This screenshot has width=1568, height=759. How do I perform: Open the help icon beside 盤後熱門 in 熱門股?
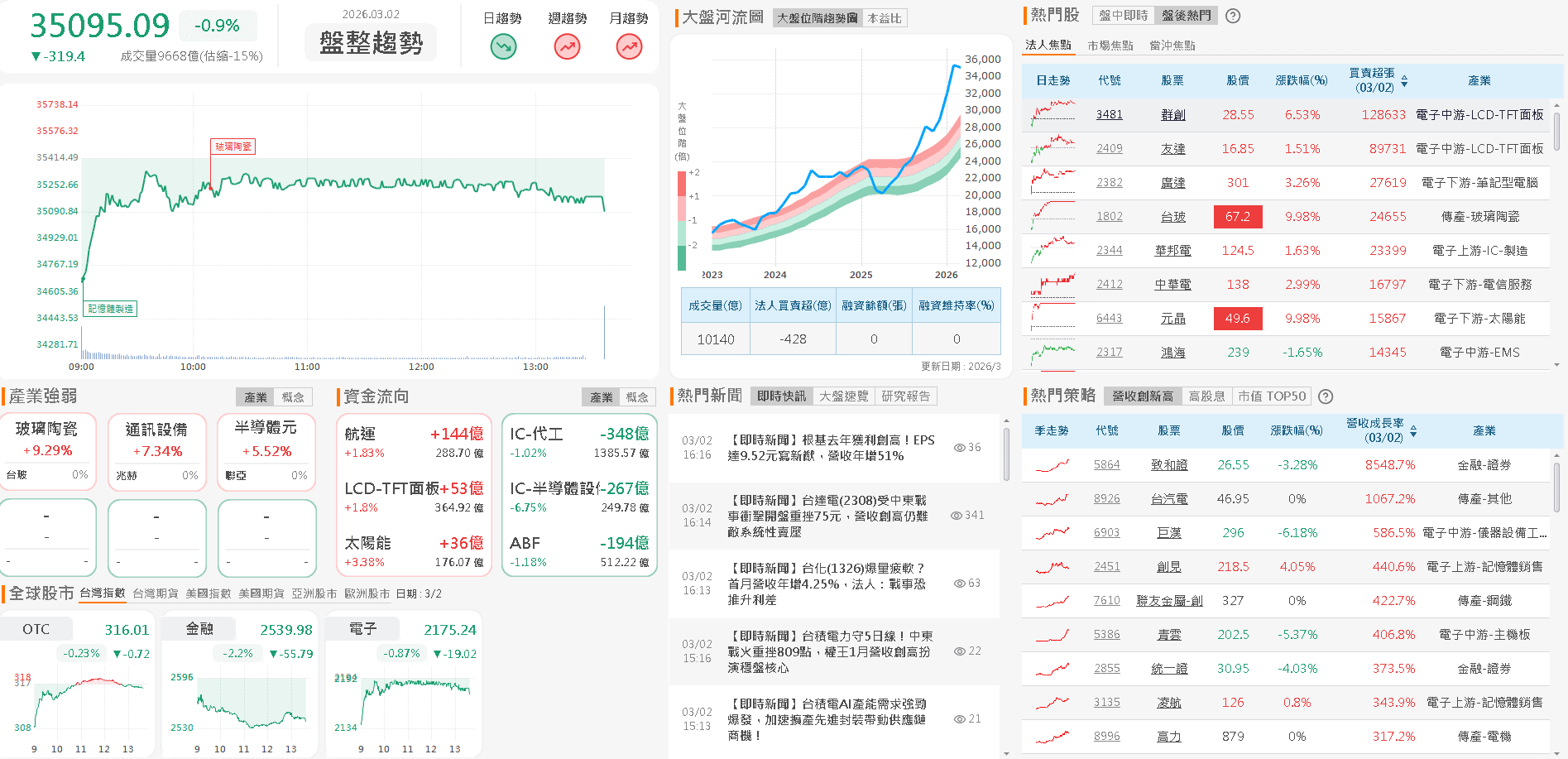coord(1233,16)
